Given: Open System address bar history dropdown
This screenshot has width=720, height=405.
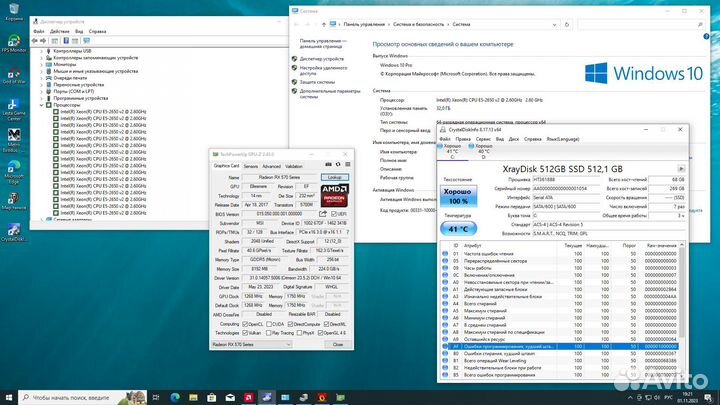Looking at the screenshot, I should click(554, 24).
